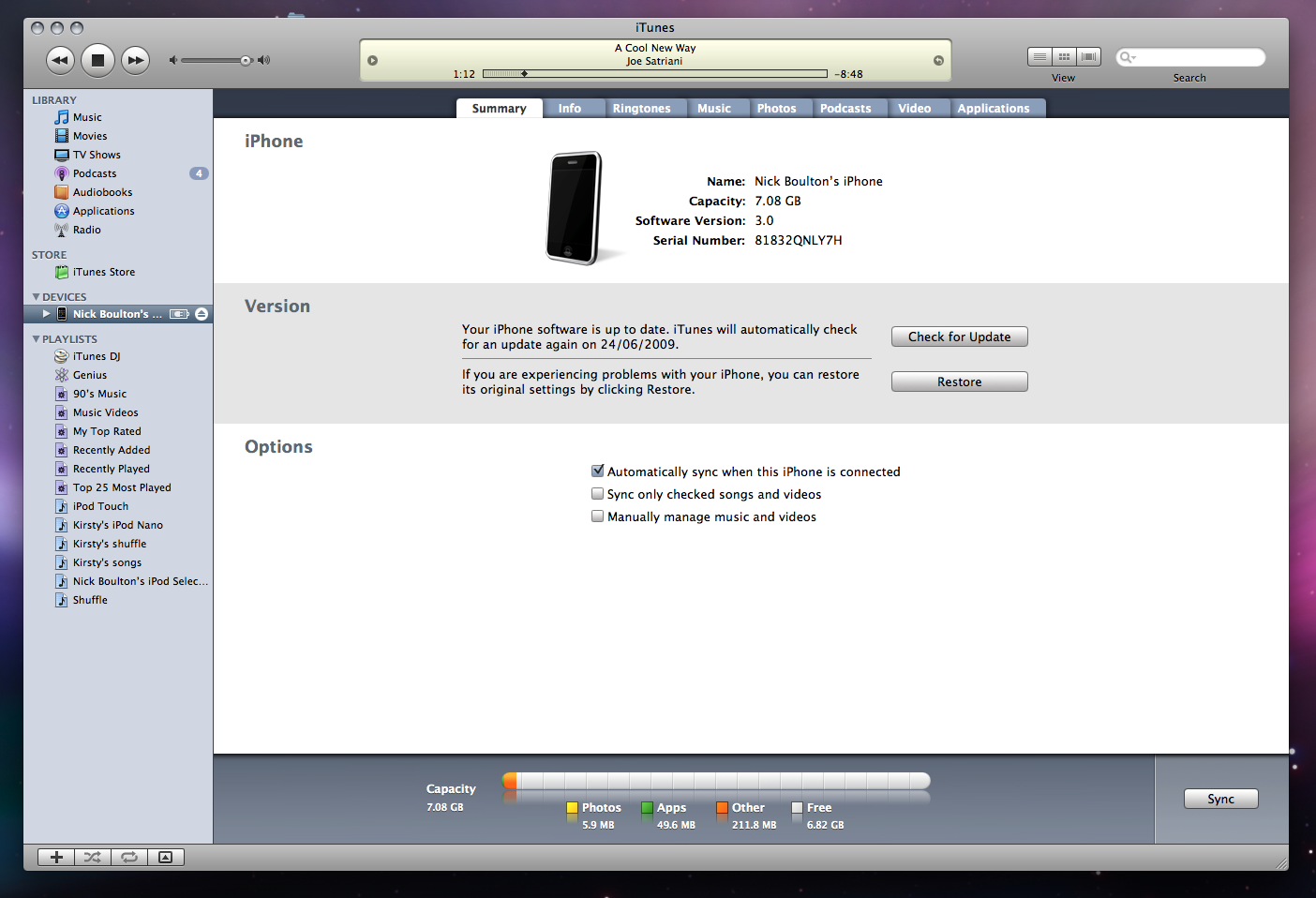Viewport: 1316px width, 898px height.
Task: Click the Check for Update button
Action: (960, 337)
